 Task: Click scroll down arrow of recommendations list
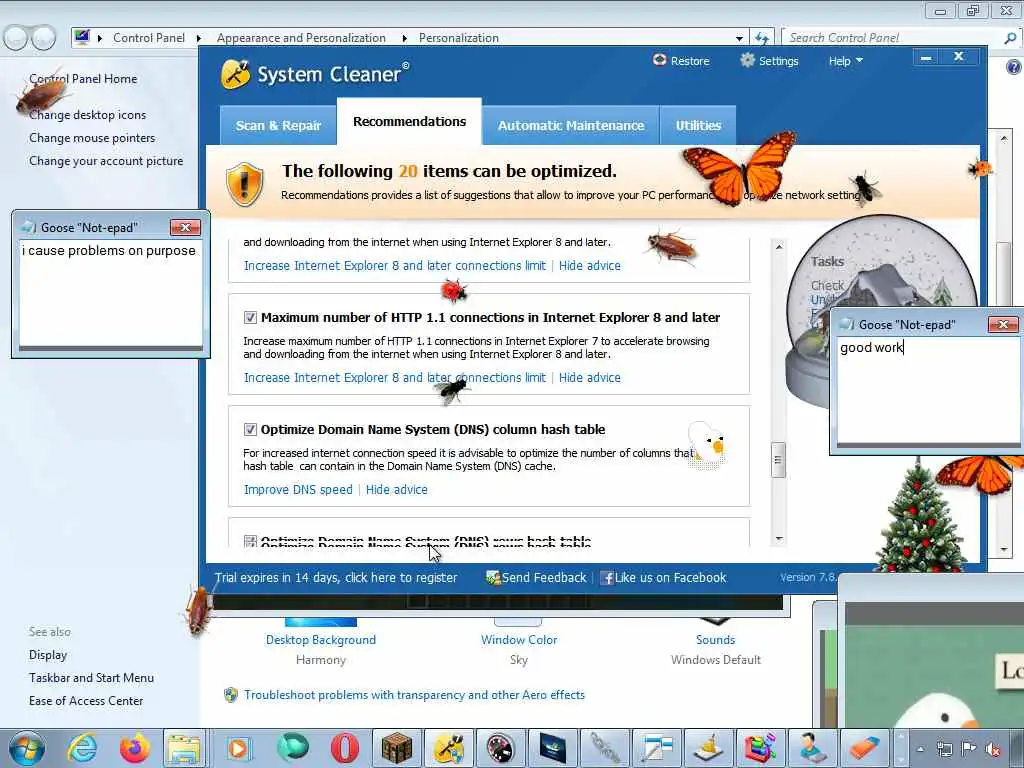pyautogui.click(x=778, y=539)
